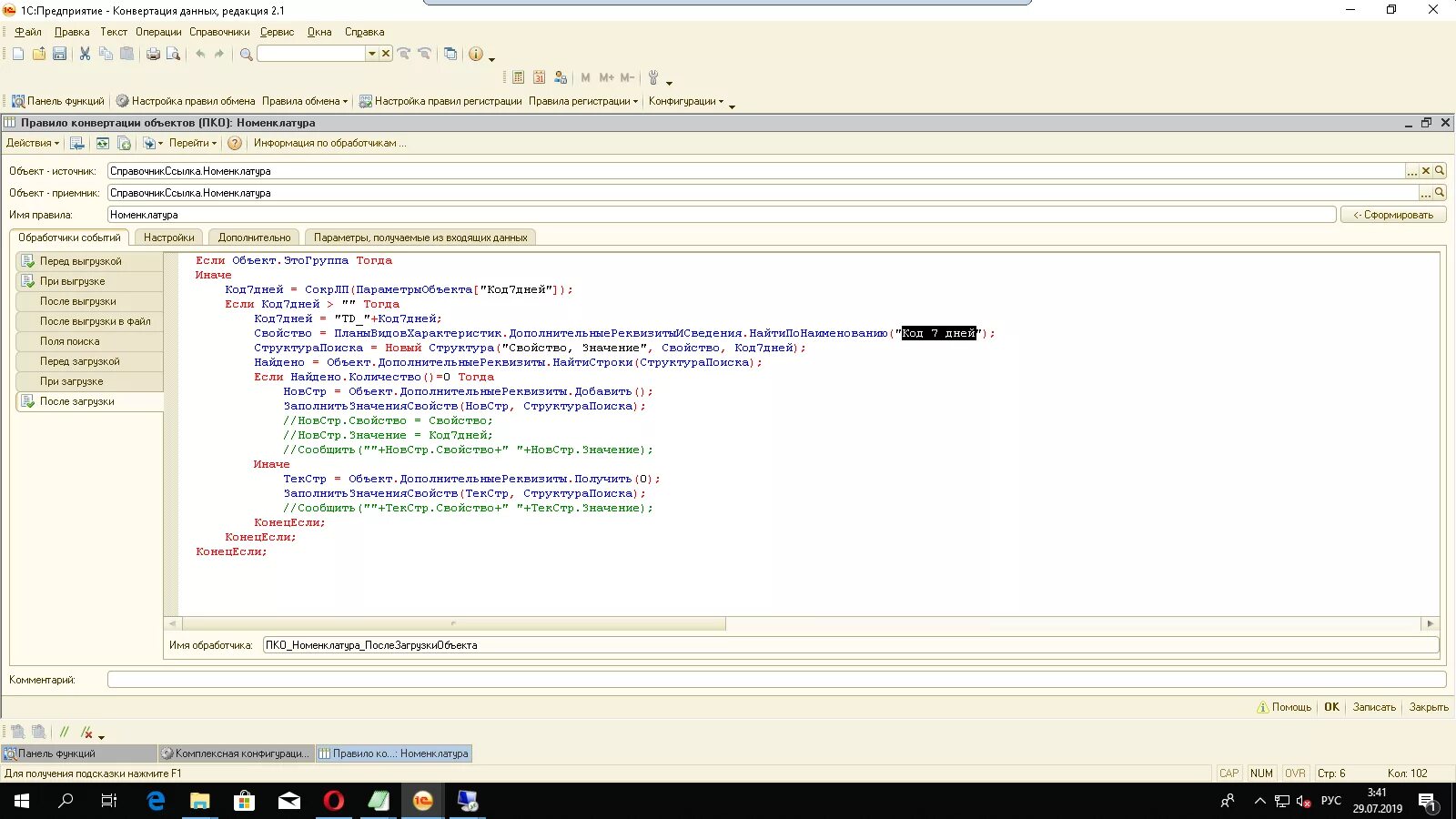Open the Сервис menu

pyautogui.click(x=277, y=32)
